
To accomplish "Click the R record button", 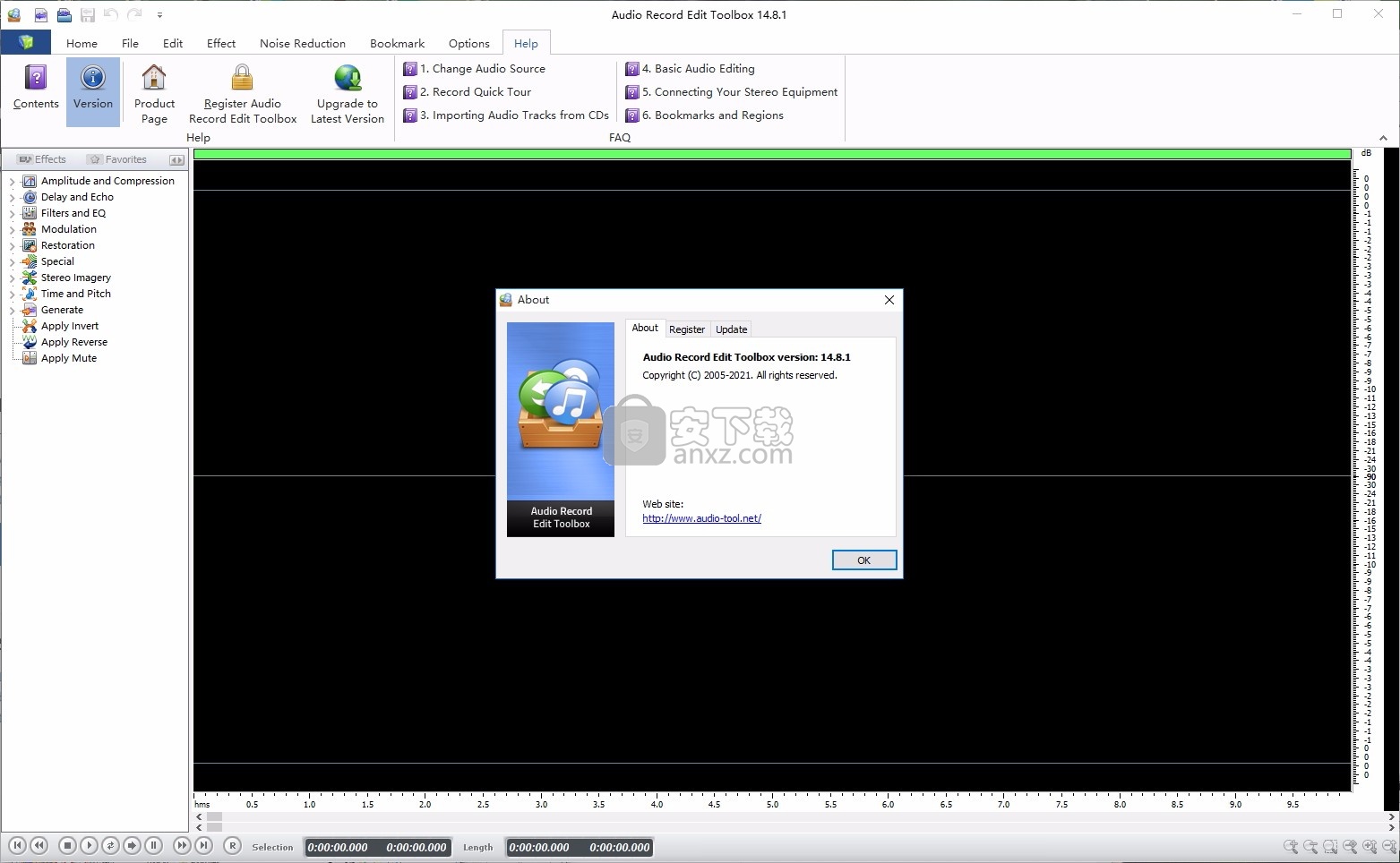I will tap(232, 845).
